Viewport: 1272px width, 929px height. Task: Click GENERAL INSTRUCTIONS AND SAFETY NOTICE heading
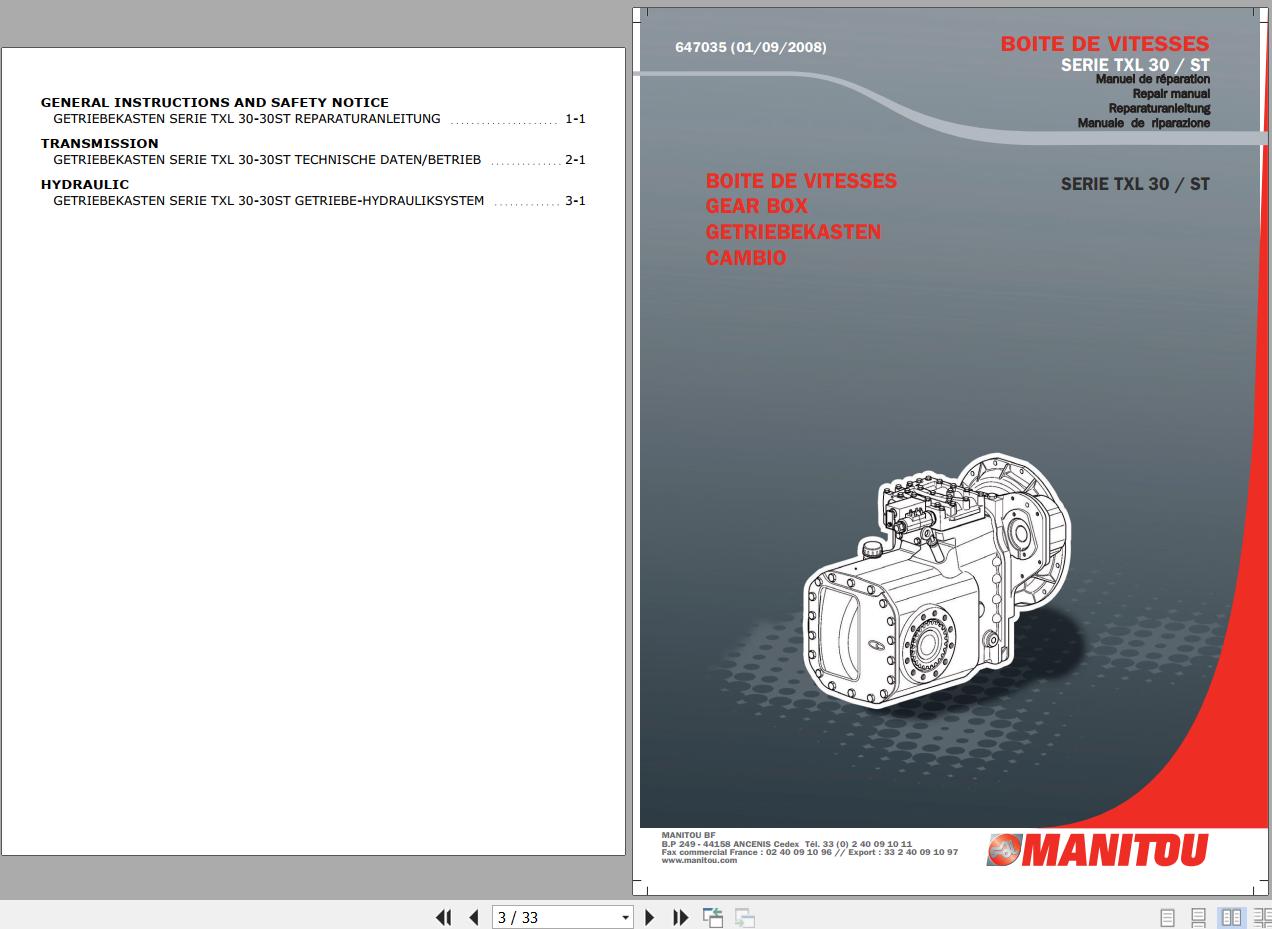[x=215, y=102]
